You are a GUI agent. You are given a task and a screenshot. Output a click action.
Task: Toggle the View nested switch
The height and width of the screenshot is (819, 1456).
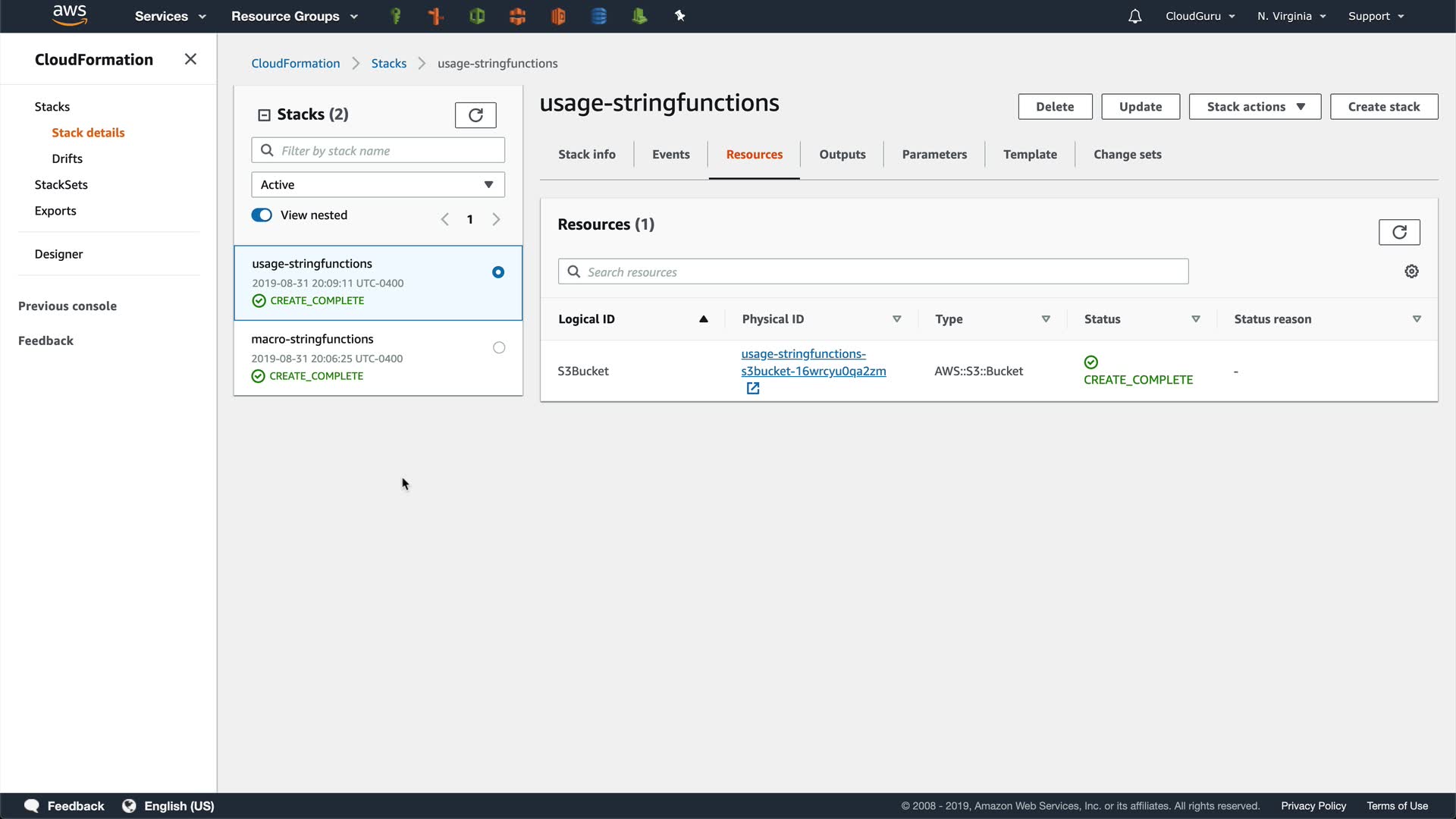(x=262, y=215)
